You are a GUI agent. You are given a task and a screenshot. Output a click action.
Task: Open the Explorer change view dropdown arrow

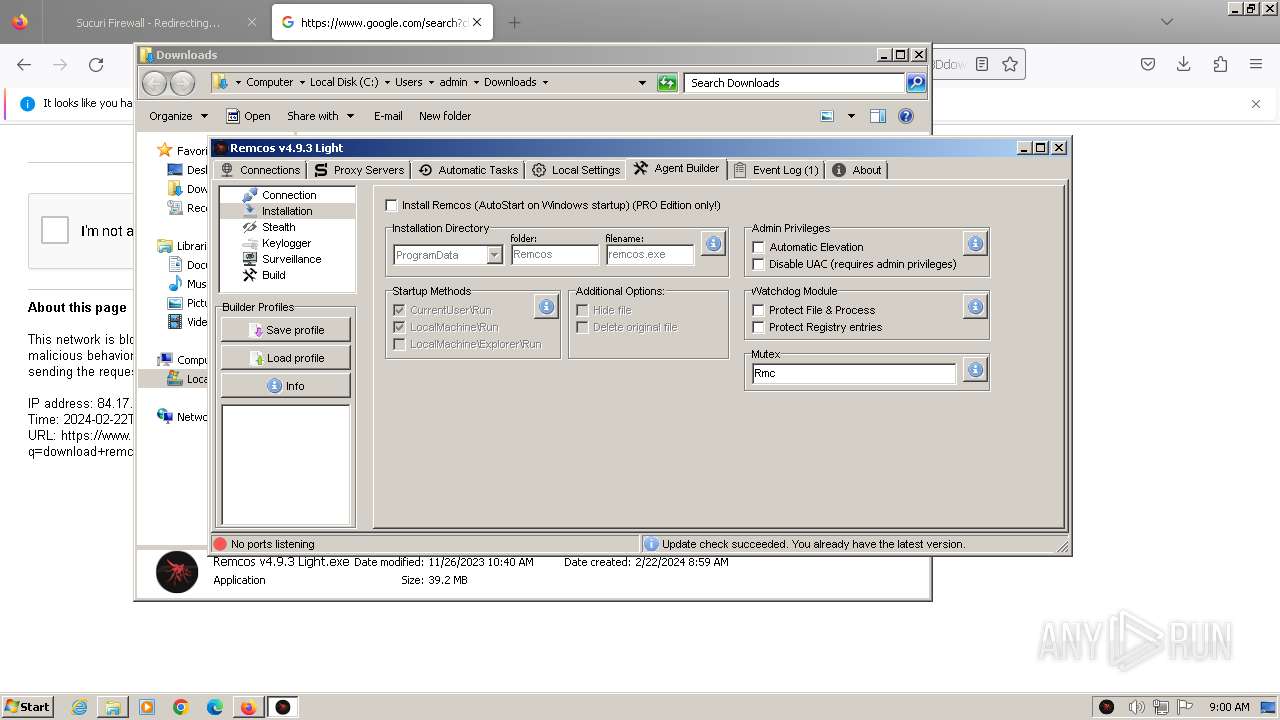(x=851, y=116)
